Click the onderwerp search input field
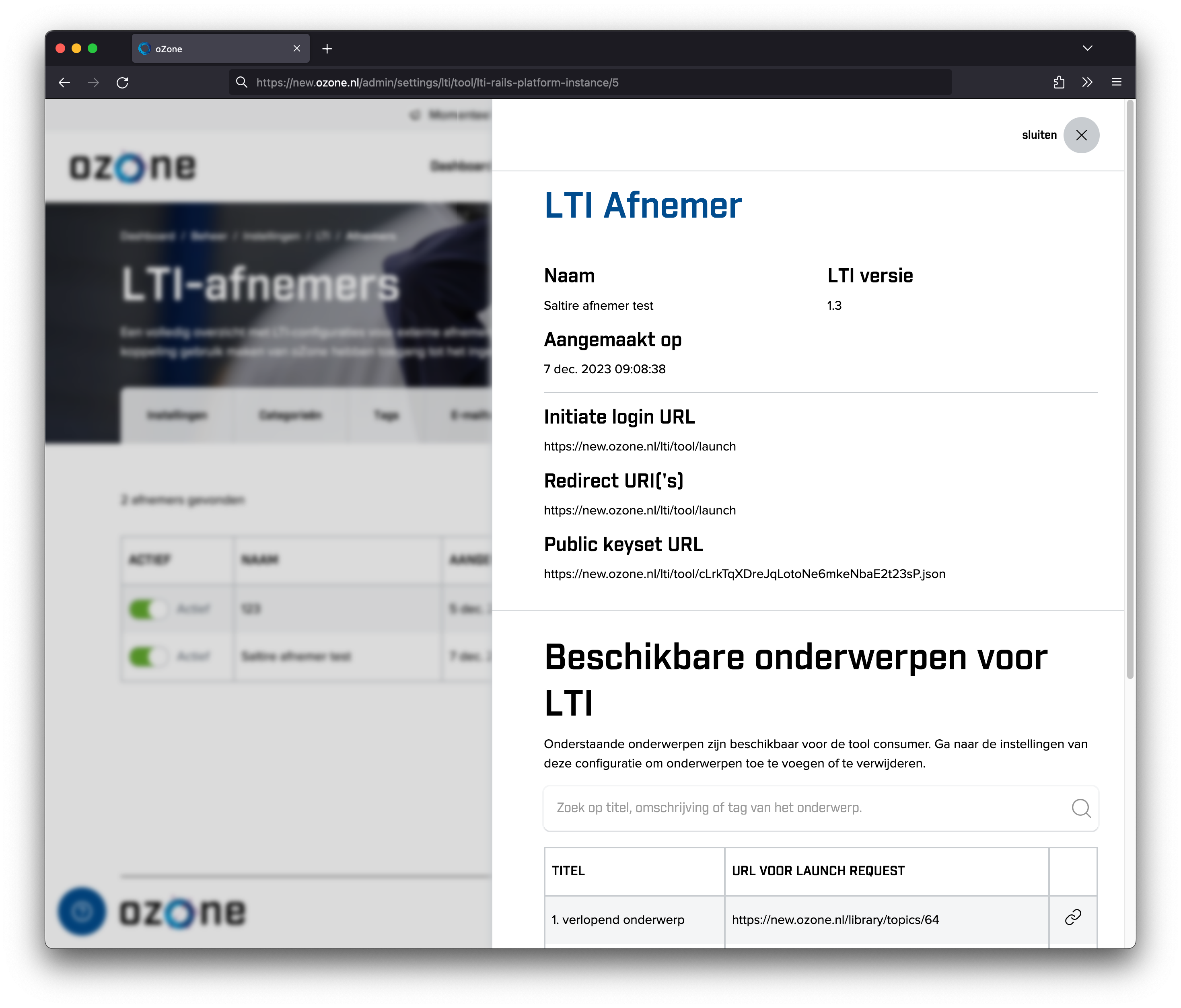The image size is (1181, 1008). pos(770,807)
